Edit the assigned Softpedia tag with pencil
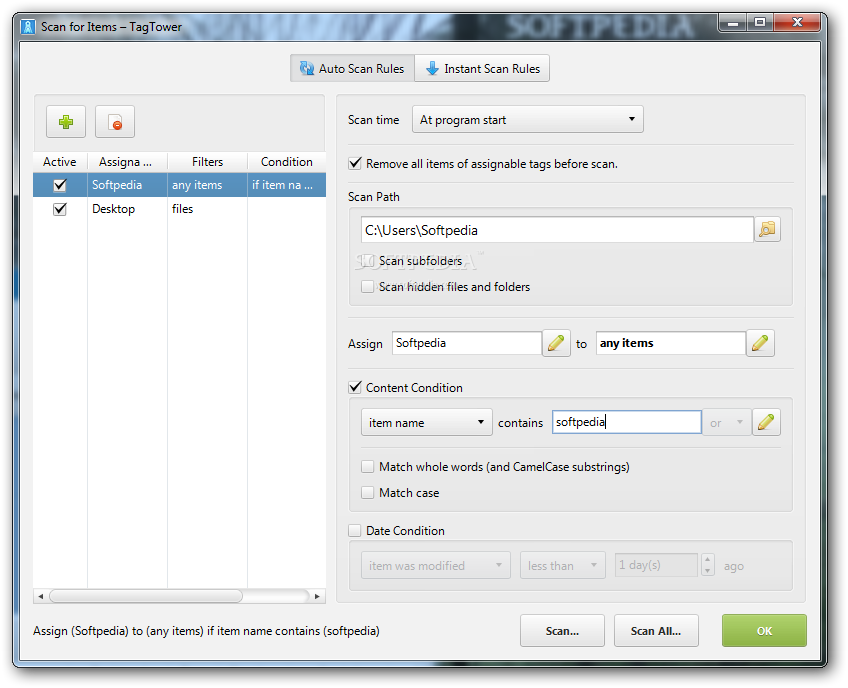Viewport: 848px width, 688px height. 556,343
